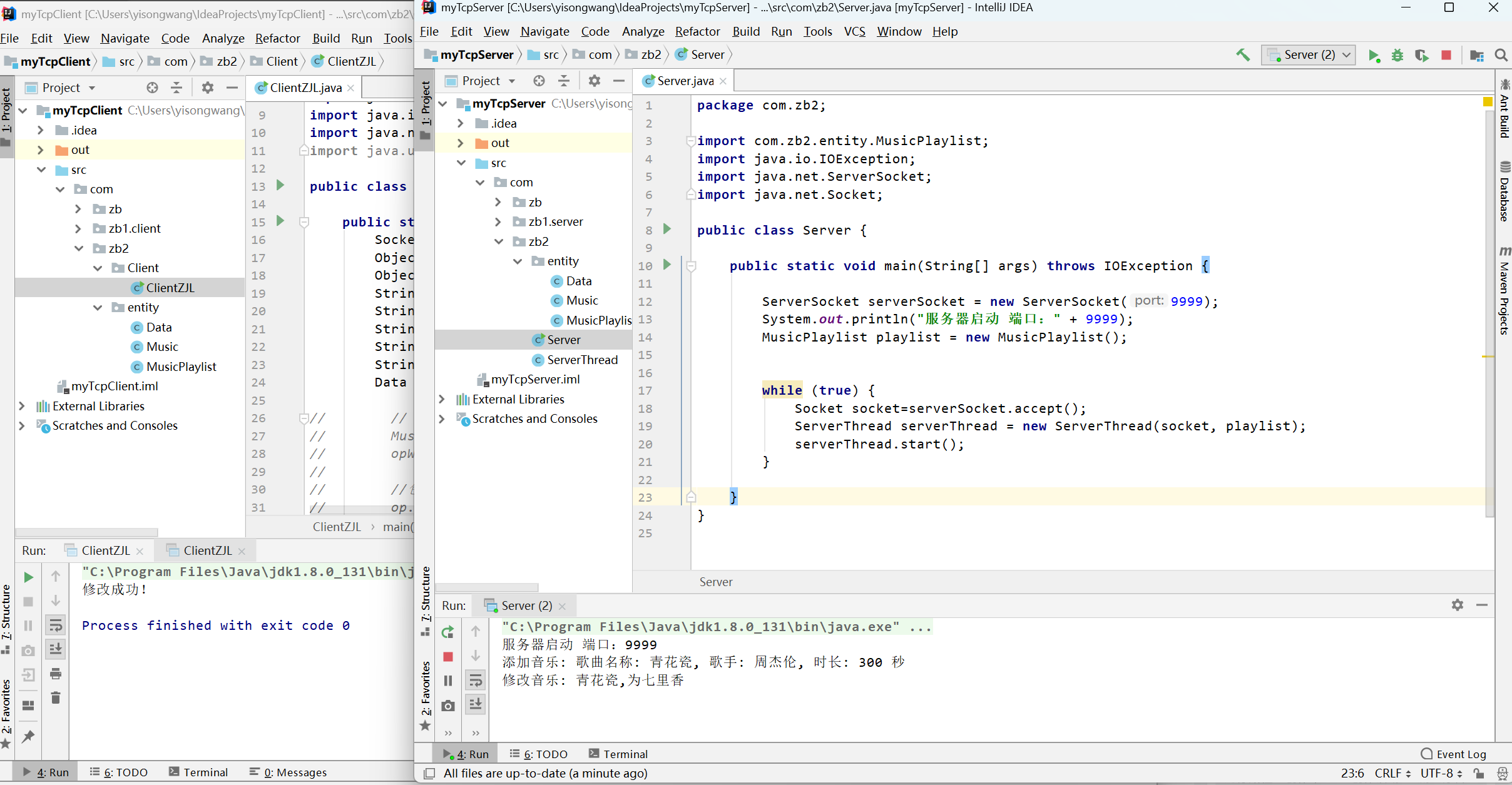
Task: Click the Search Everywhere magnifier icon
Action: click(1501, 55)
